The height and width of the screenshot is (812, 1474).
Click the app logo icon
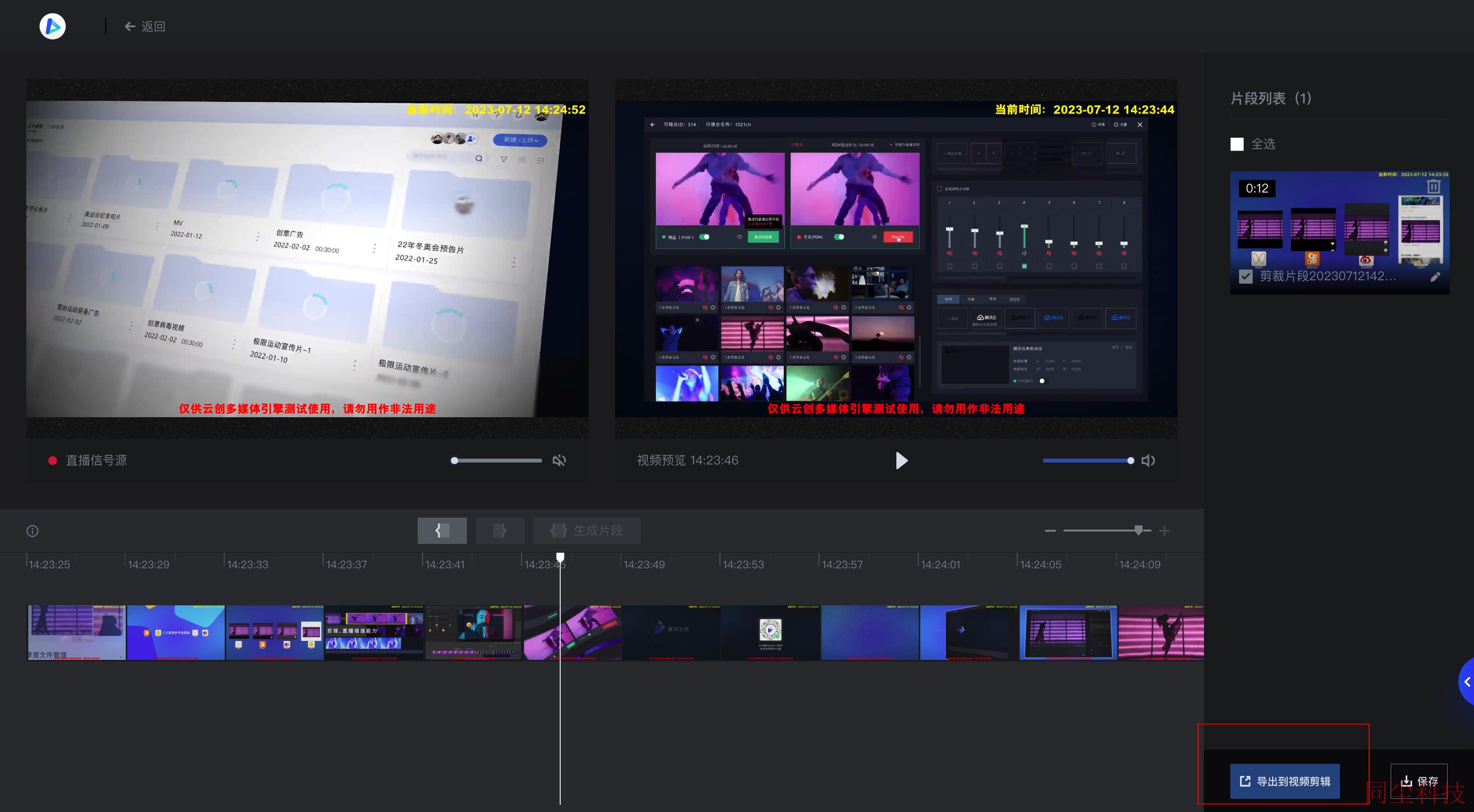click(53, 26)
